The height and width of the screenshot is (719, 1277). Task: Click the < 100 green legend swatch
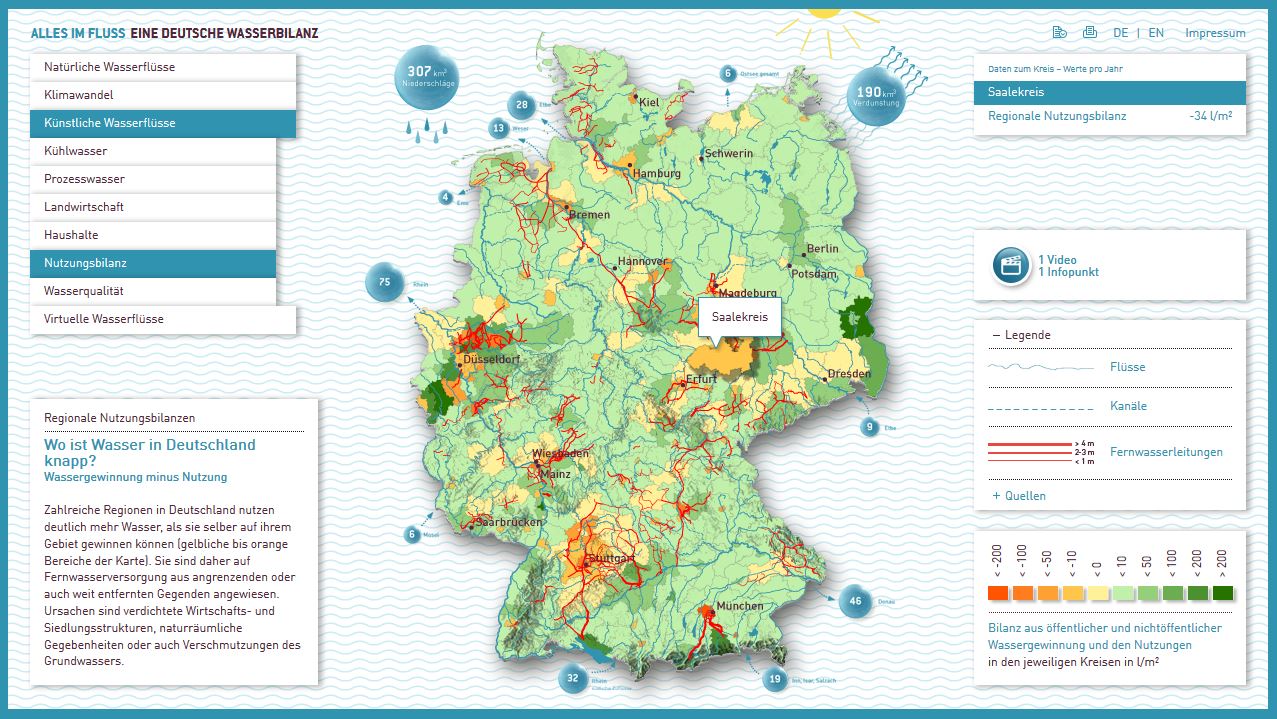point(1172,593)
